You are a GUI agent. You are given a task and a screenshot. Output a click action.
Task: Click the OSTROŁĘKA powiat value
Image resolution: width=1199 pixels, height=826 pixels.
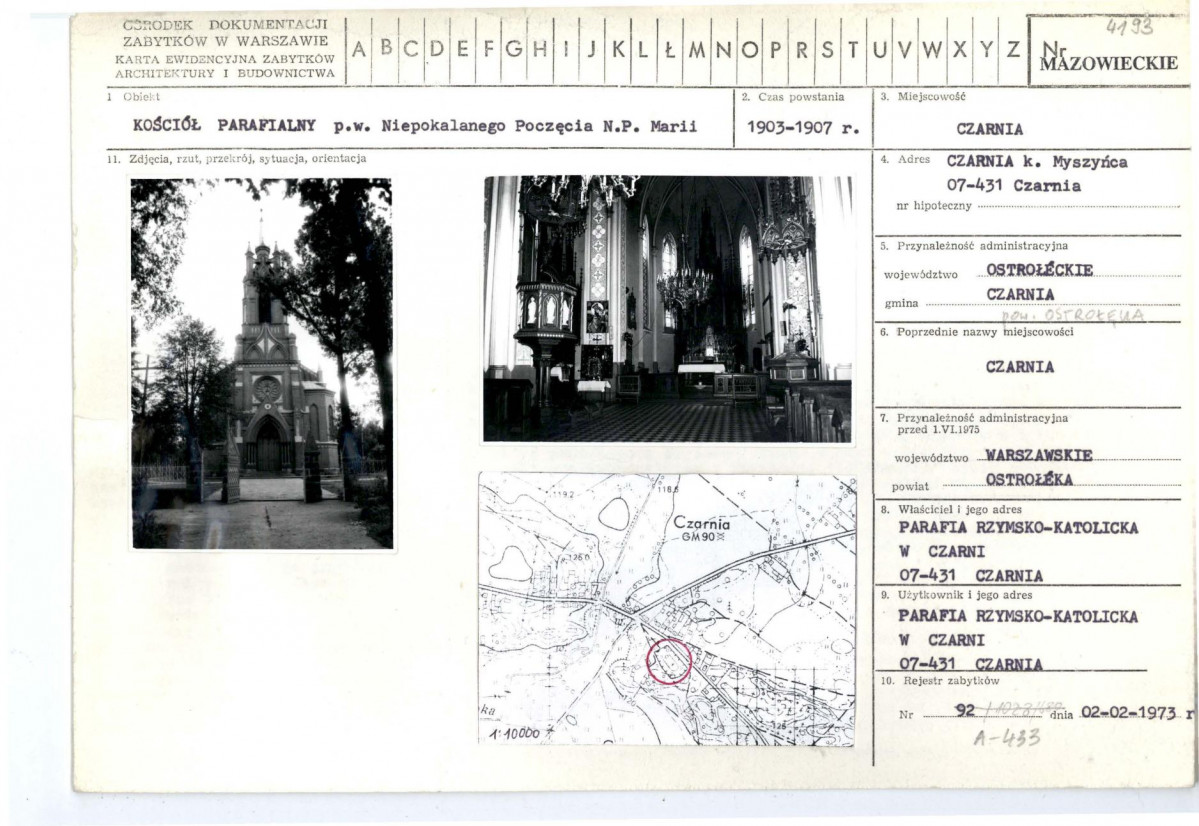point(1029,480)
